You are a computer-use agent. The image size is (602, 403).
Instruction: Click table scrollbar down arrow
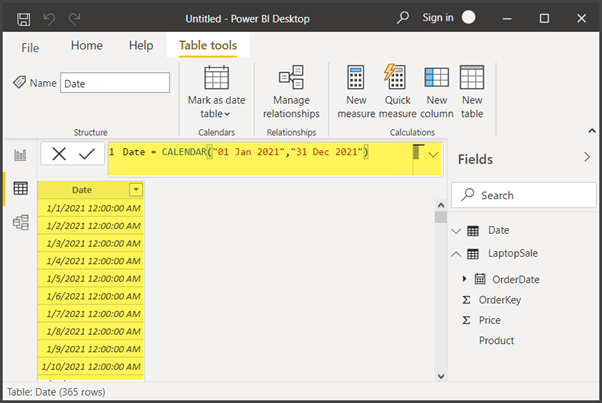(x=441, y=376)
